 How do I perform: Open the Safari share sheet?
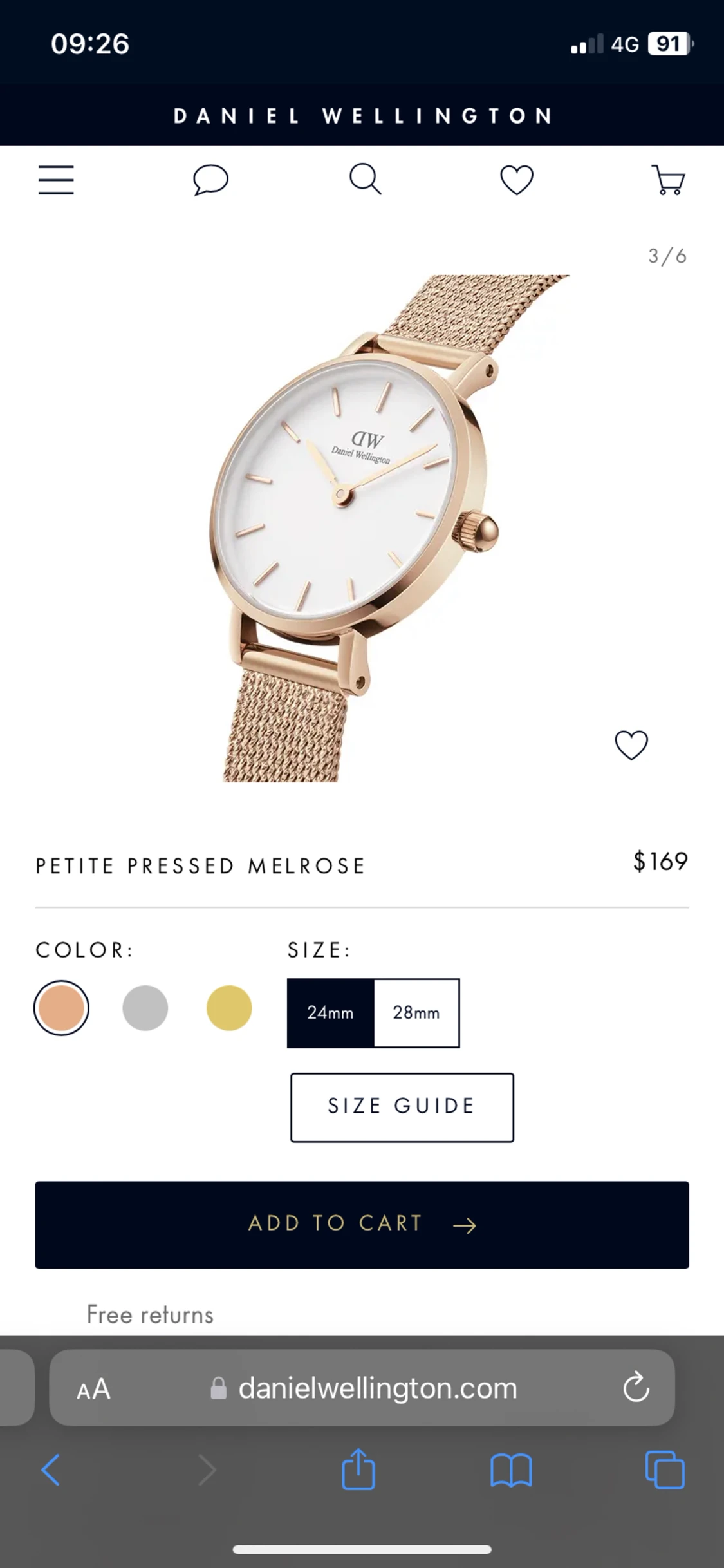pos(358,1469)
